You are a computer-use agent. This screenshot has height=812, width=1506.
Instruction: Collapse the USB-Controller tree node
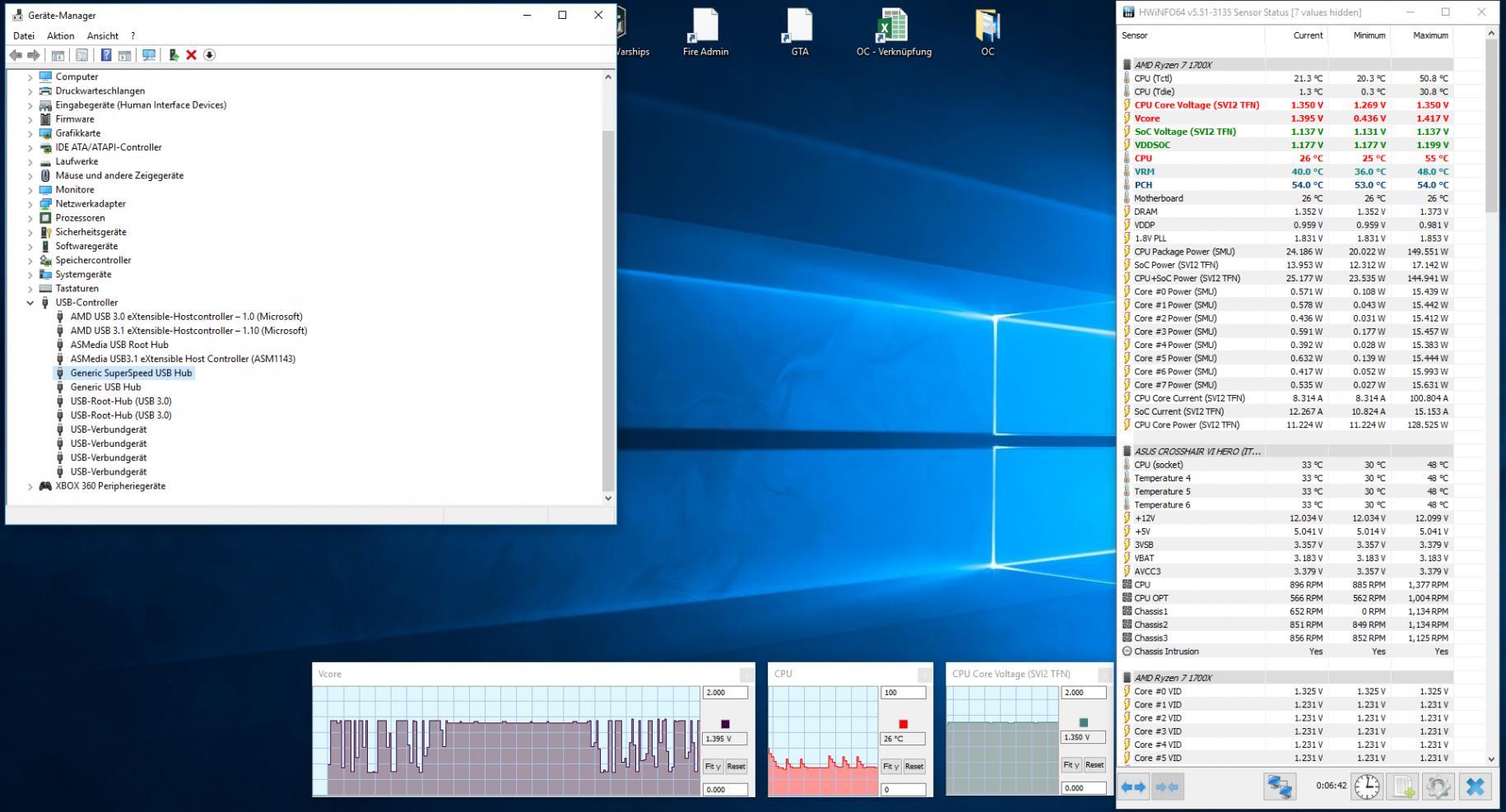point(30,303)
